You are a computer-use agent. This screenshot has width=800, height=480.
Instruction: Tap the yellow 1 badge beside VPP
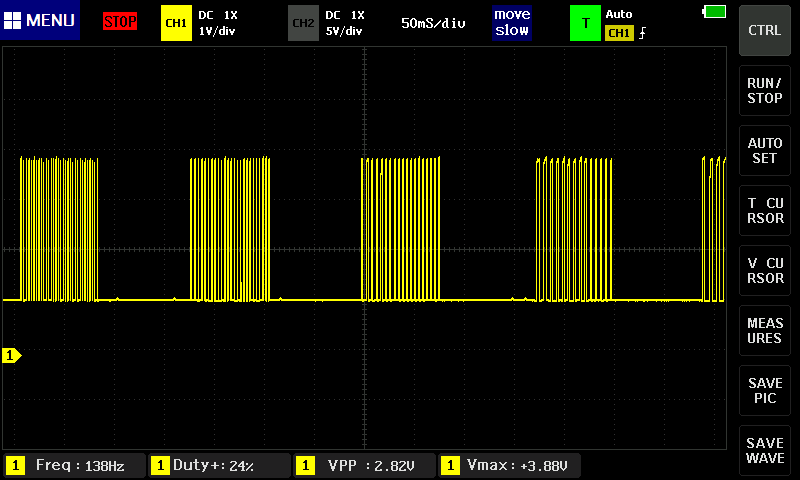305,465
